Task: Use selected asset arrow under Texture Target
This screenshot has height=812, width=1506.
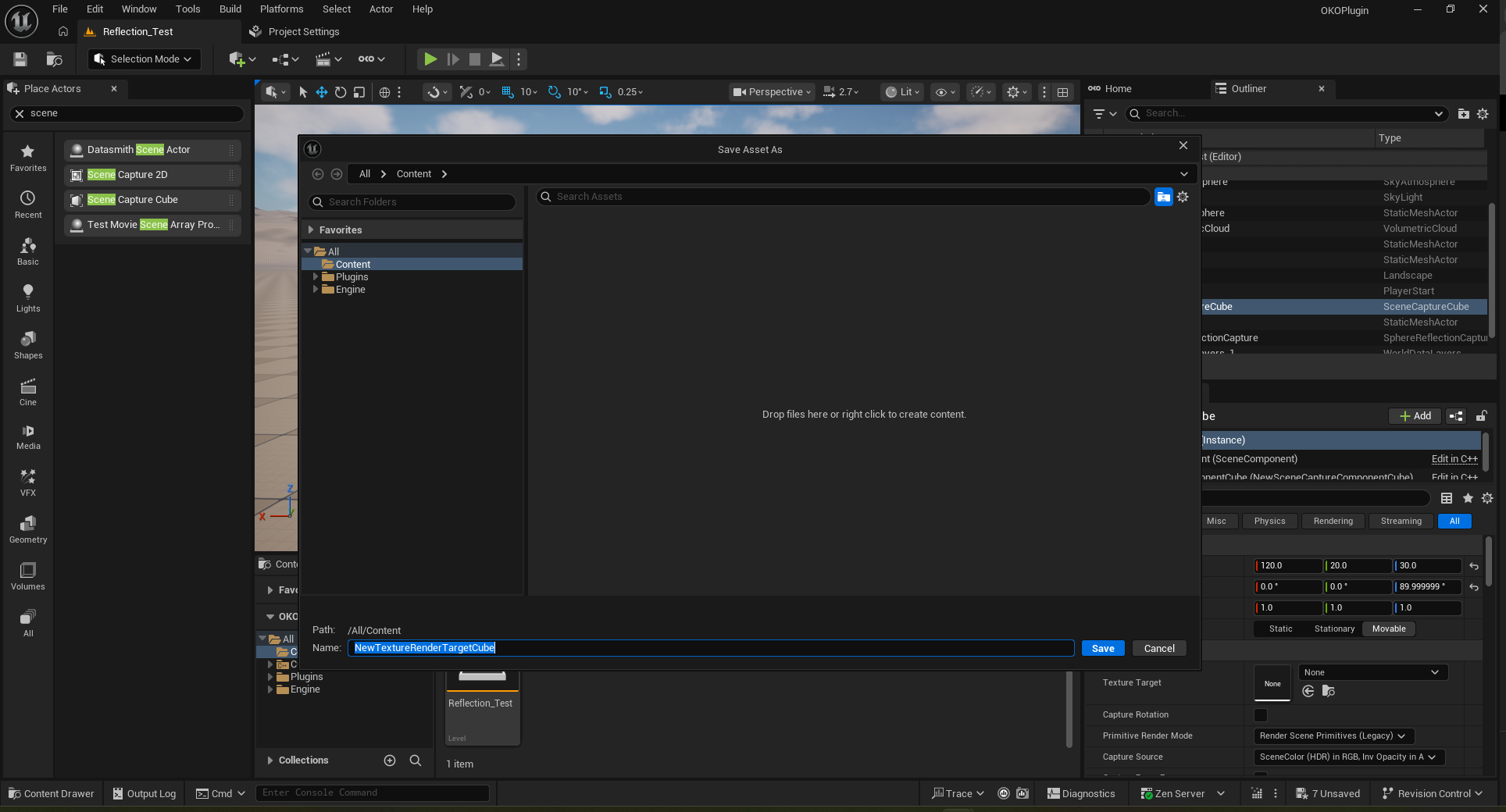Action: tap(1308, 691)
